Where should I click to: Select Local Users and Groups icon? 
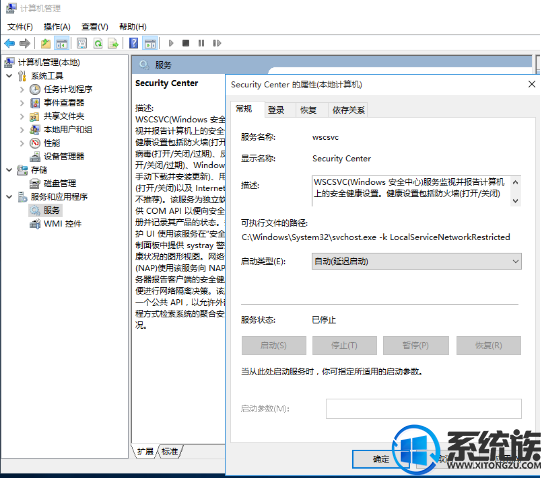click(x=35, y=130)
